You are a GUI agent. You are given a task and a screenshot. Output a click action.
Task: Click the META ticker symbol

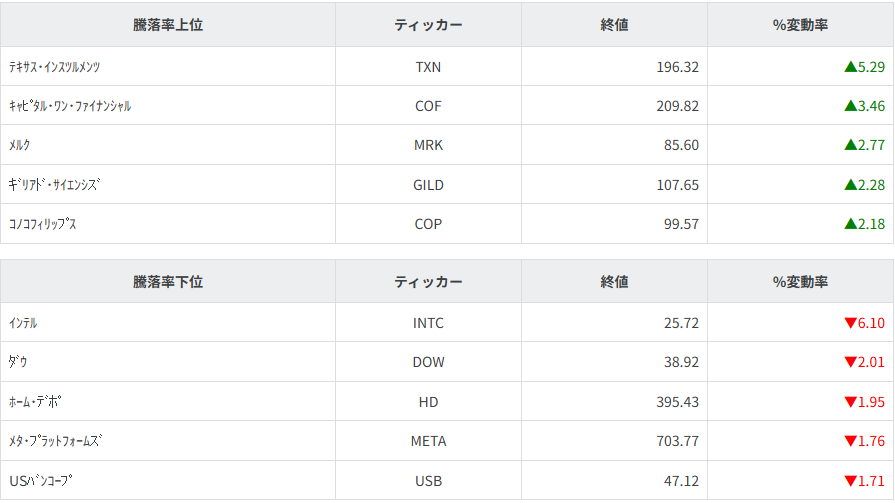(428, 441)
